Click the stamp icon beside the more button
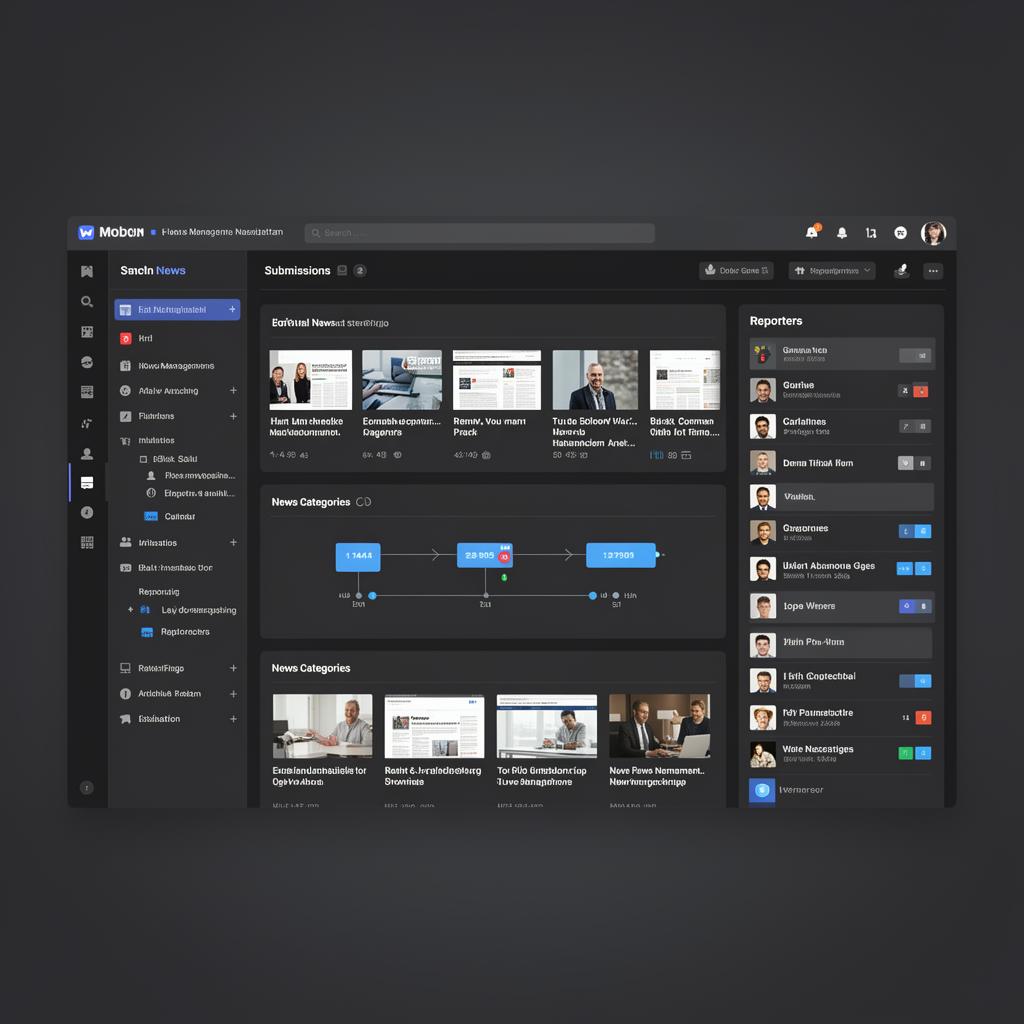 pyautogui.click(x=902, y=270)
